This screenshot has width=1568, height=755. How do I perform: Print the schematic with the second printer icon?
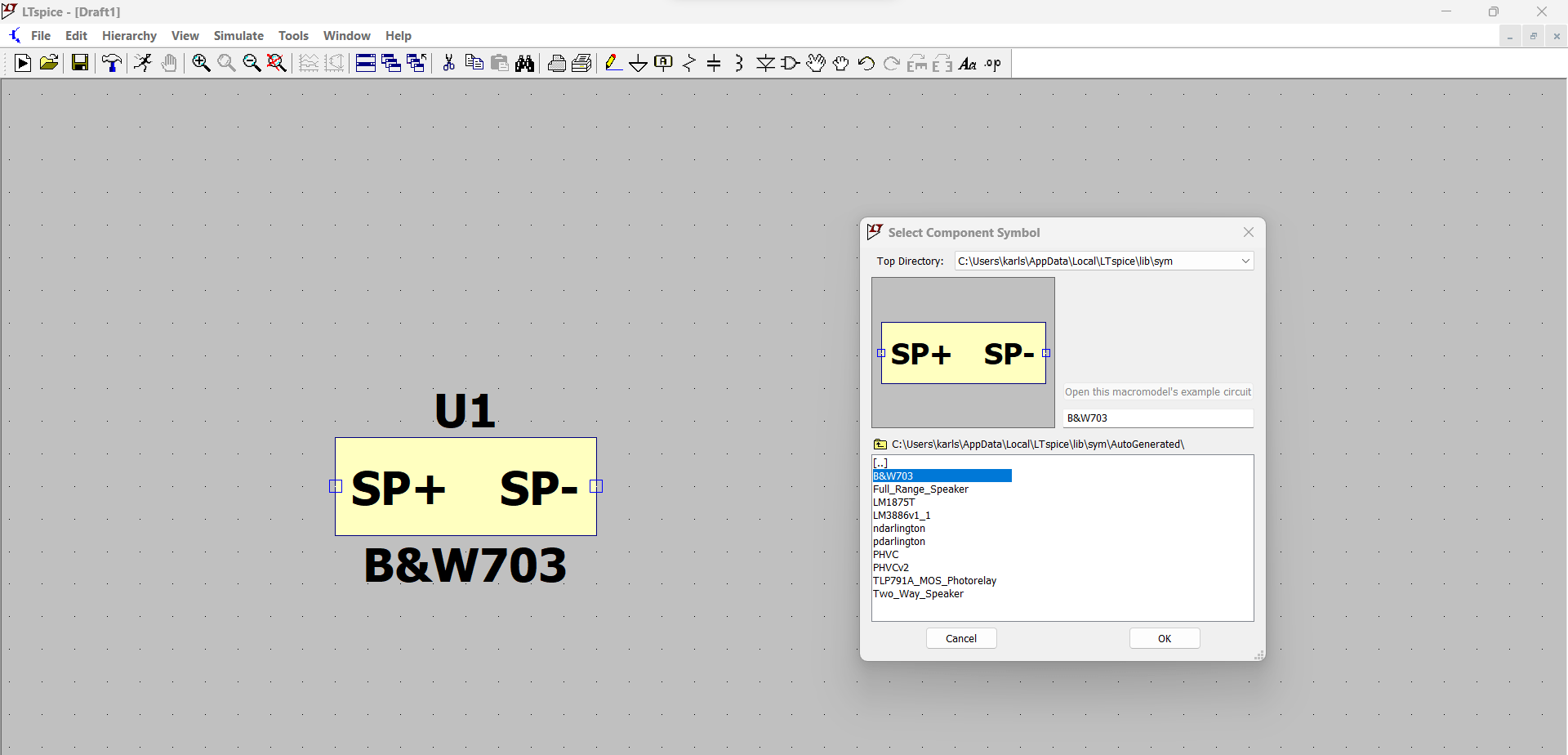click(582, 63)
